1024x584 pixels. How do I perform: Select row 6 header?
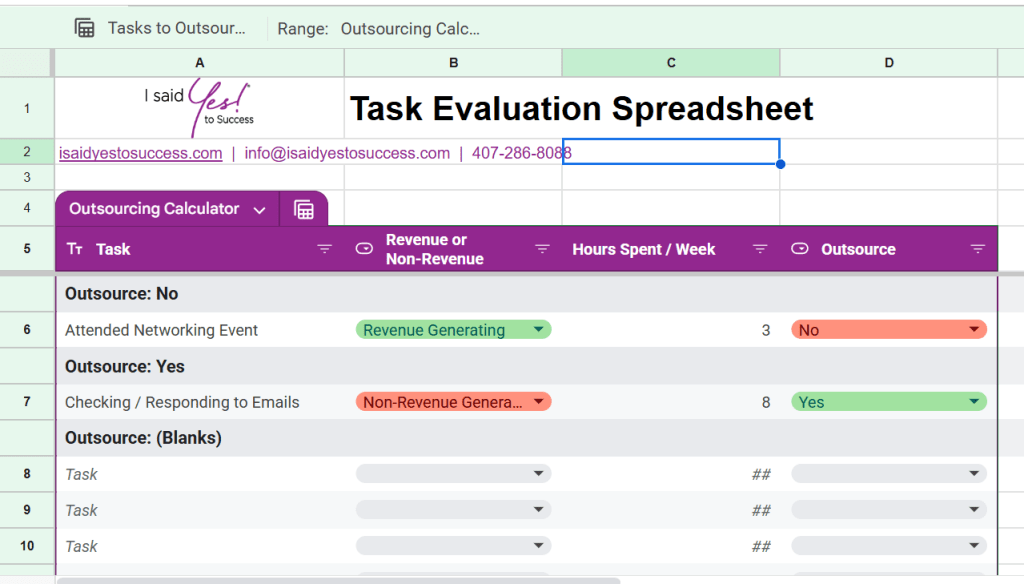point(27,330)
